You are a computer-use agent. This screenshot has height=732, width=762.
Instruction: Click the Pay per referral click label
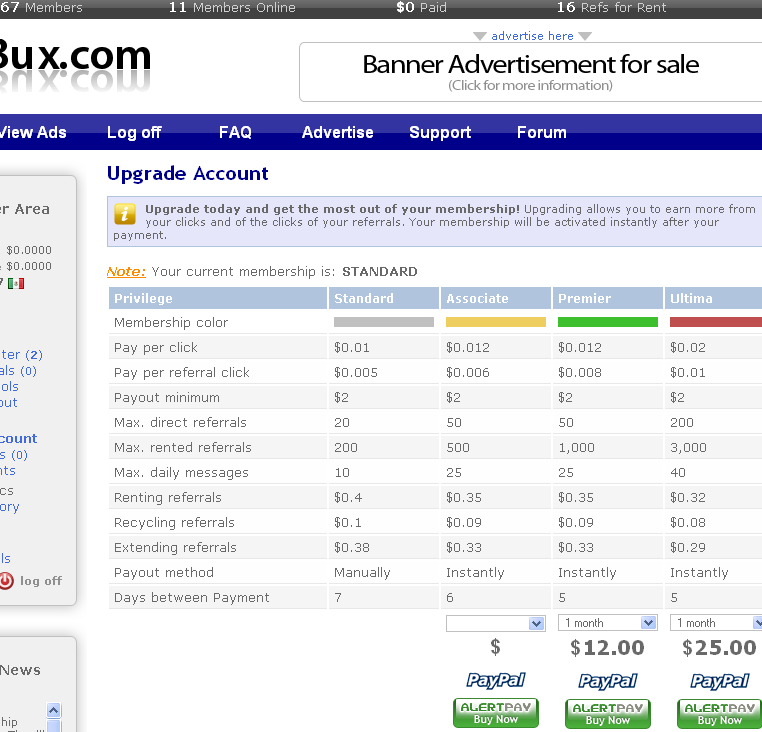tap(182, 372)
